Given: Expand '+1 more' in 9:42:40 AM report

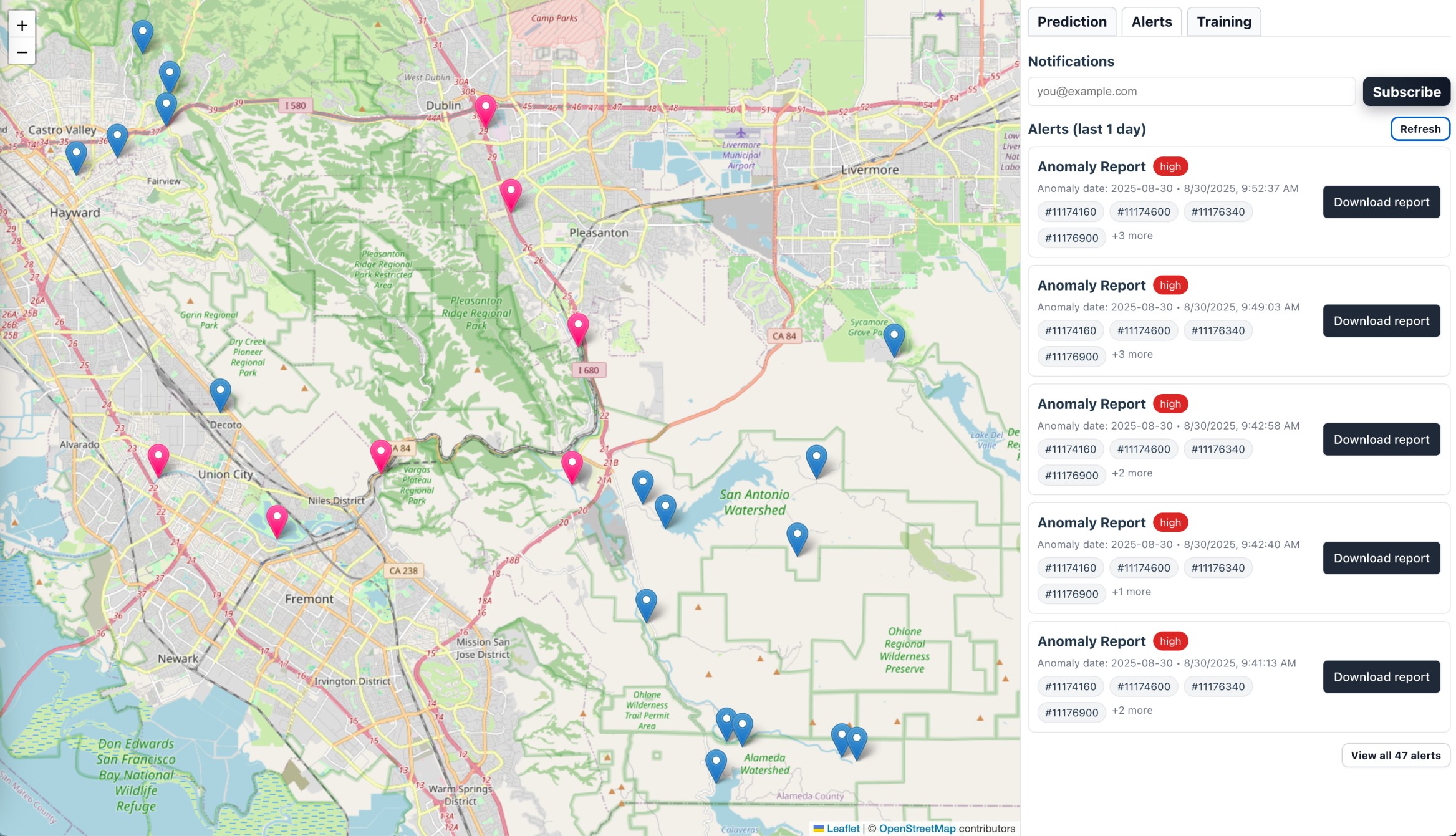Looking at the screenshot, I should coord(1131,592).
